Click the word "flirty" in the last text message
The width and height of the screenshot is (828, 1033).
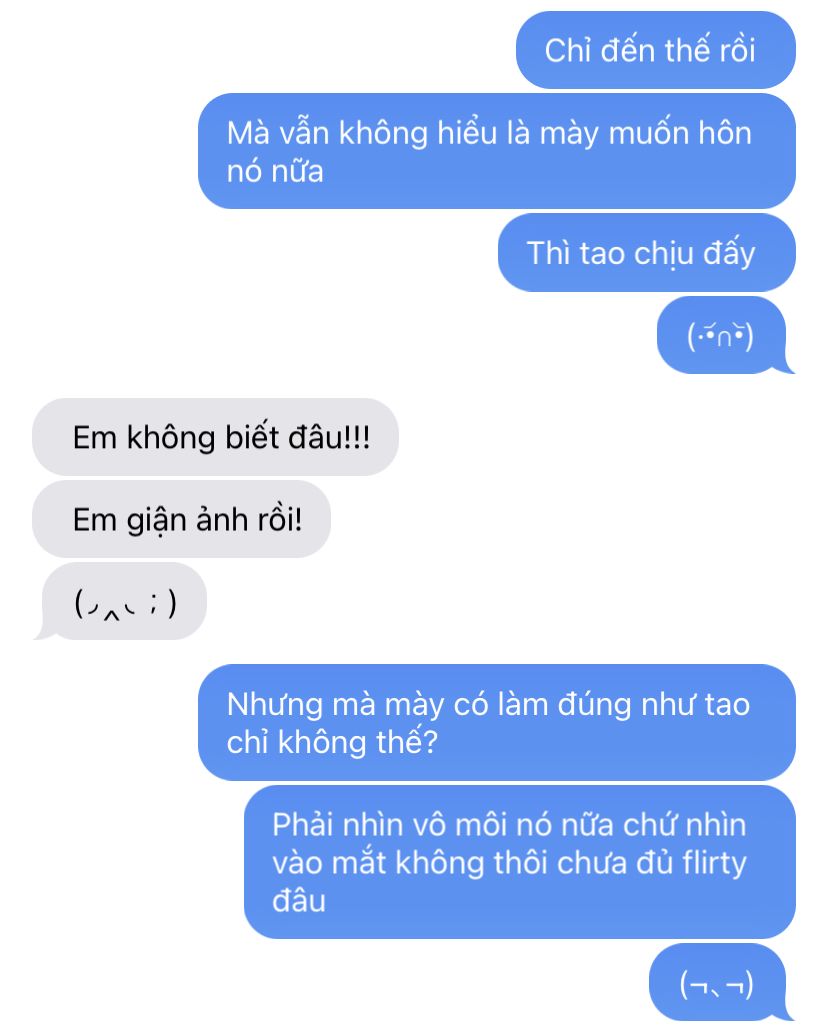pos(715,863)
